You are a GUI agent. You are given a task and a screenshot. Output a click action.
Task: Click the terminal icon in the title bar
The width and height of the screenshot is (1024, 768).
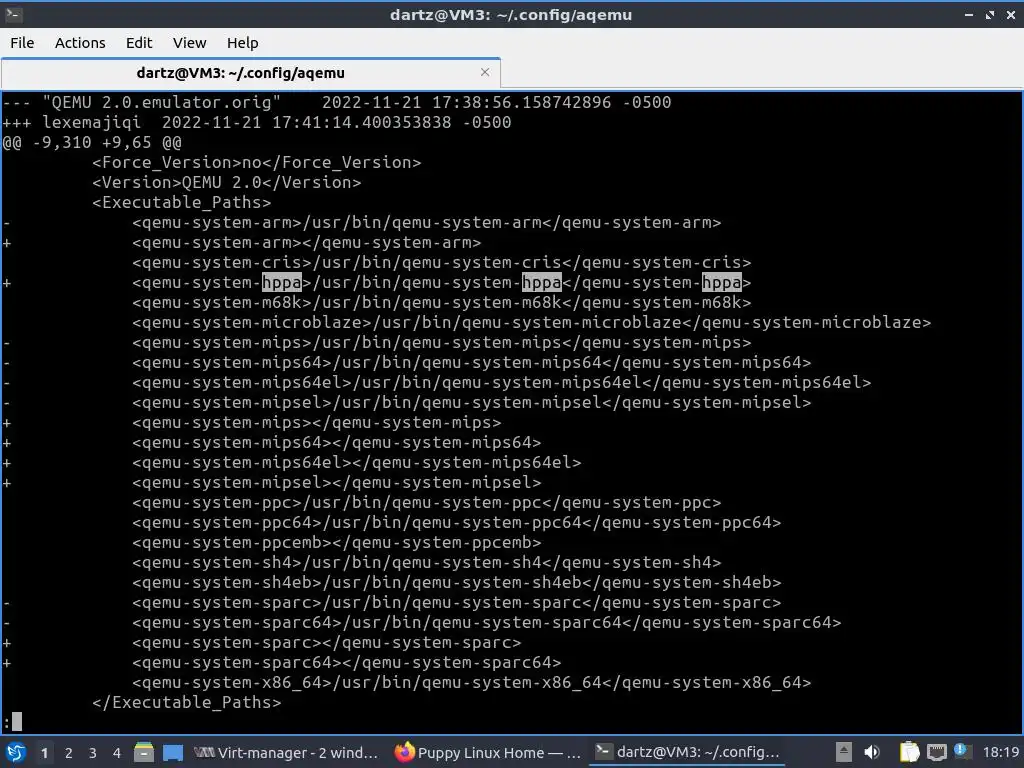tap(13, 14)
